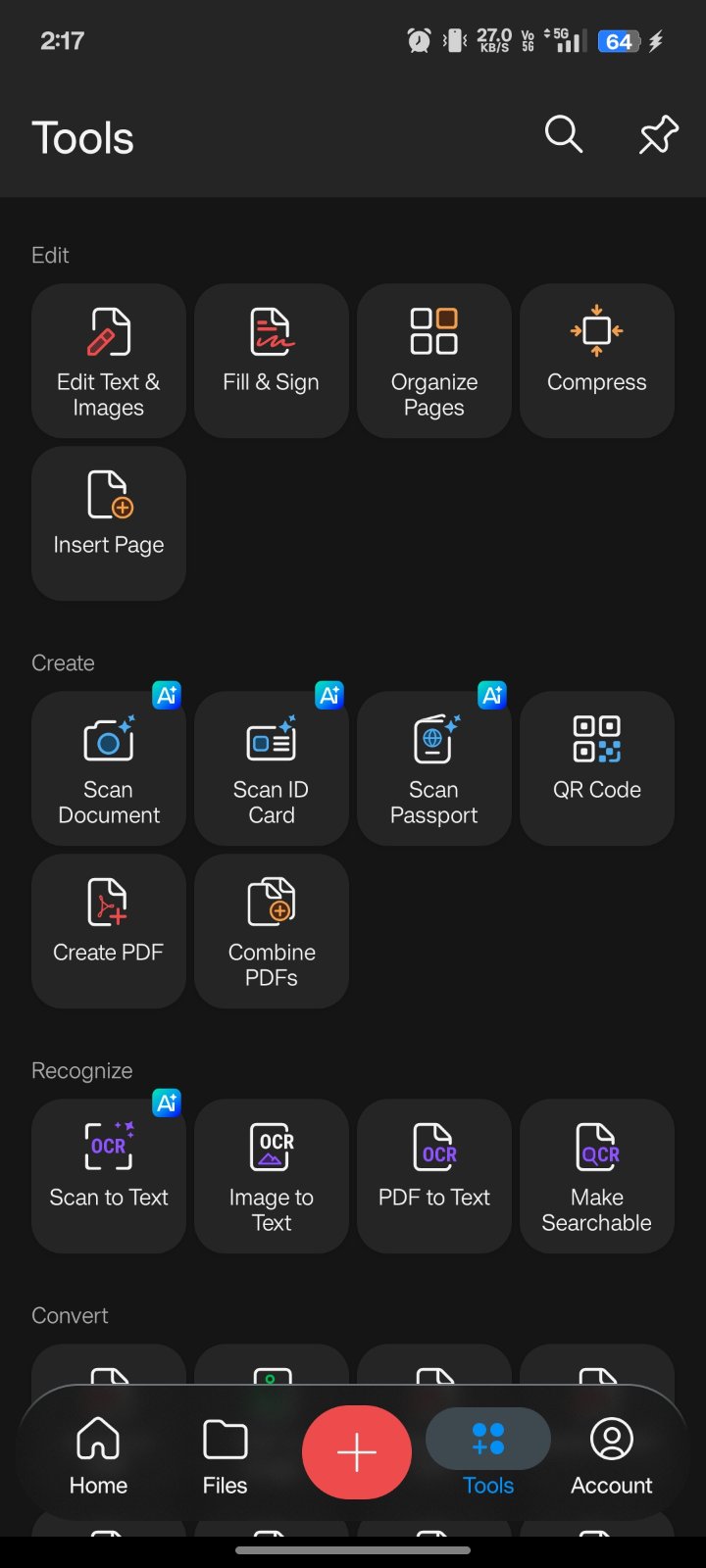Screen dimensions: 706x1568
Task: Start Scan Document with AI
Action: [109, 768]
